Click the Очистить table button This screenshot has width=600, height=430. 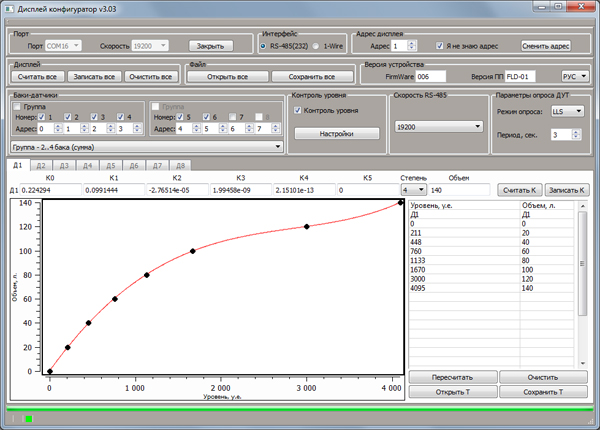point(543,377)
